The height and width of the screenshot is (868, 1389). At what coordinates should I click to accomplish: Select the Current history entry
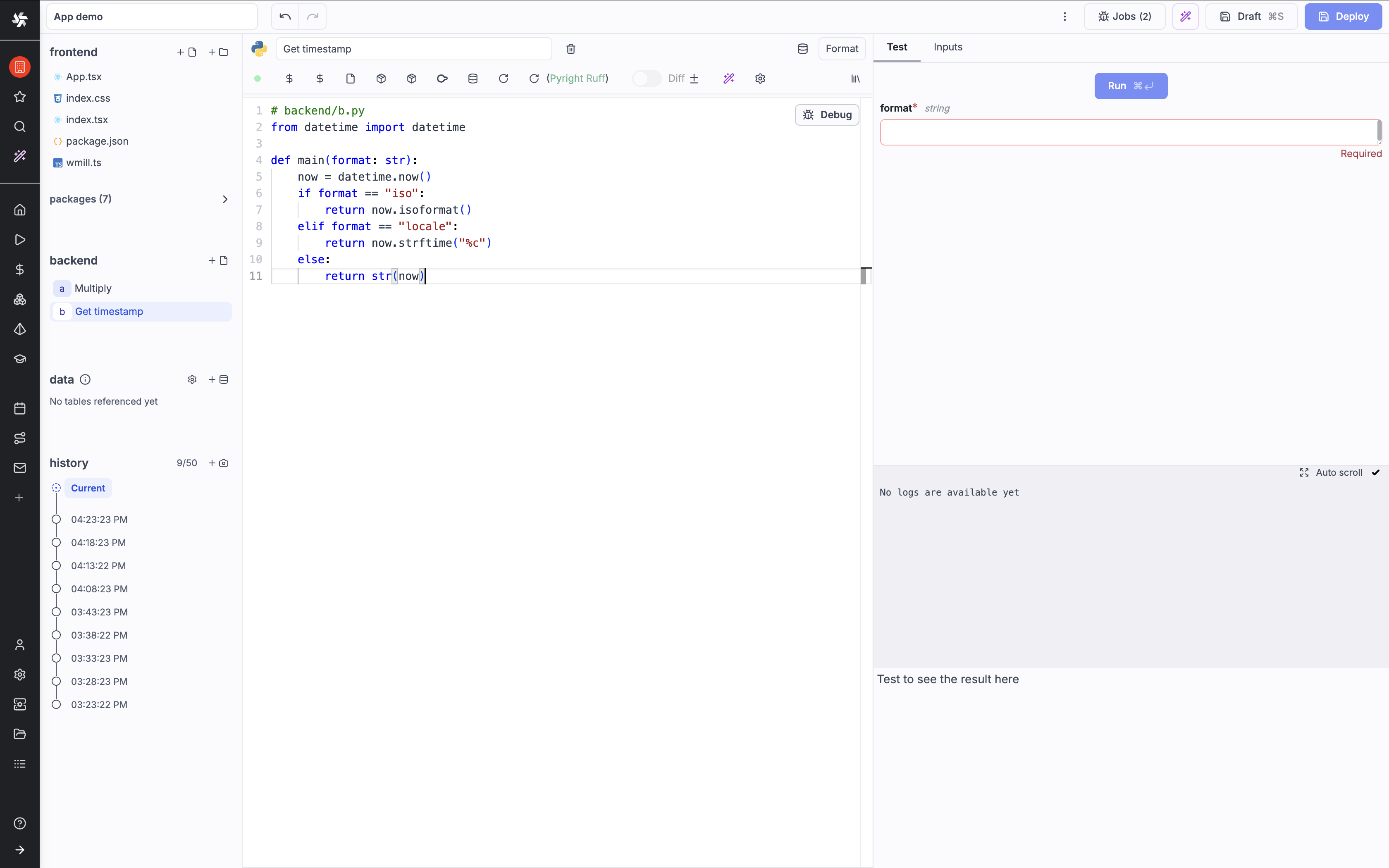[88, 488]
